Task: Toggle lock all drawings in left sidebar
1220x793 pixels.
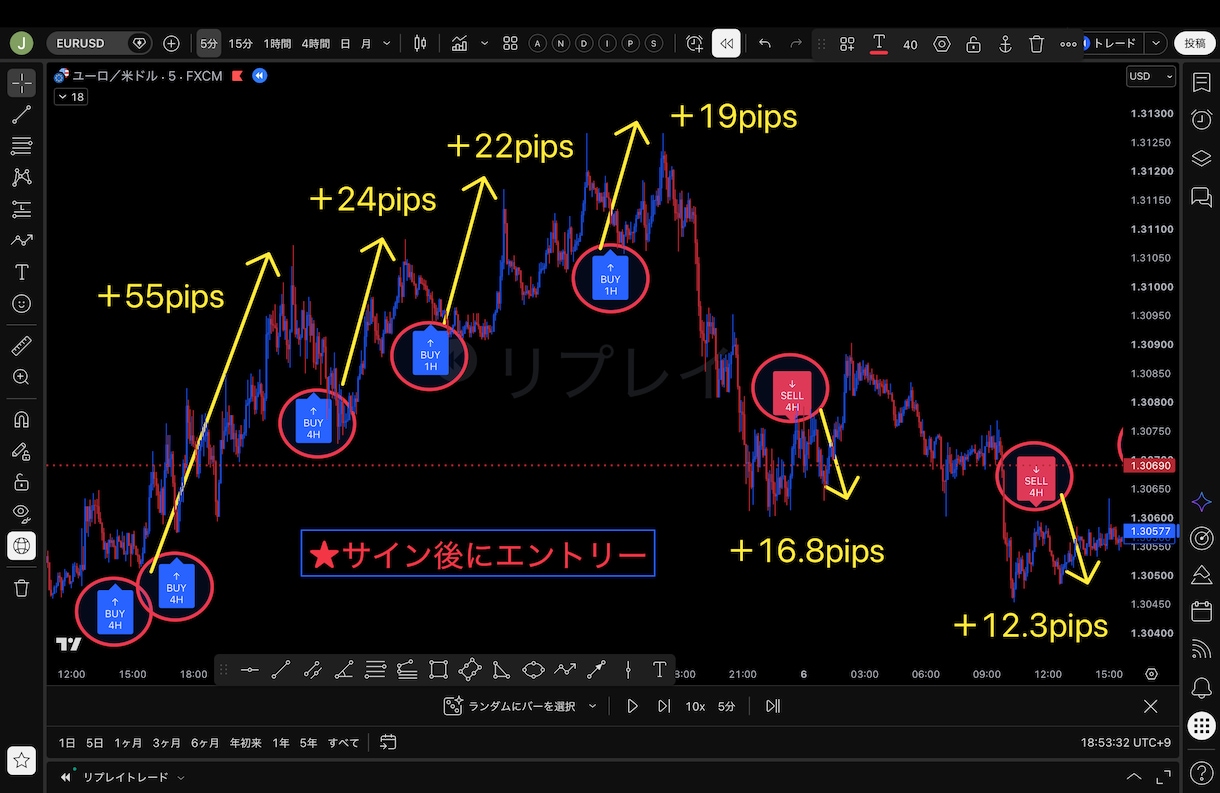Action: click(22, 482)
